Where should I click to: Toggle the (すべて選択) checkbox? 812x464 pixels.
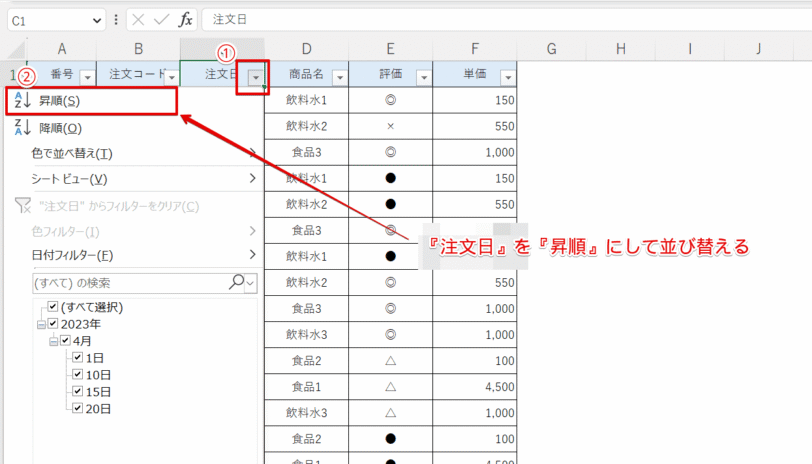click(52, 307)
